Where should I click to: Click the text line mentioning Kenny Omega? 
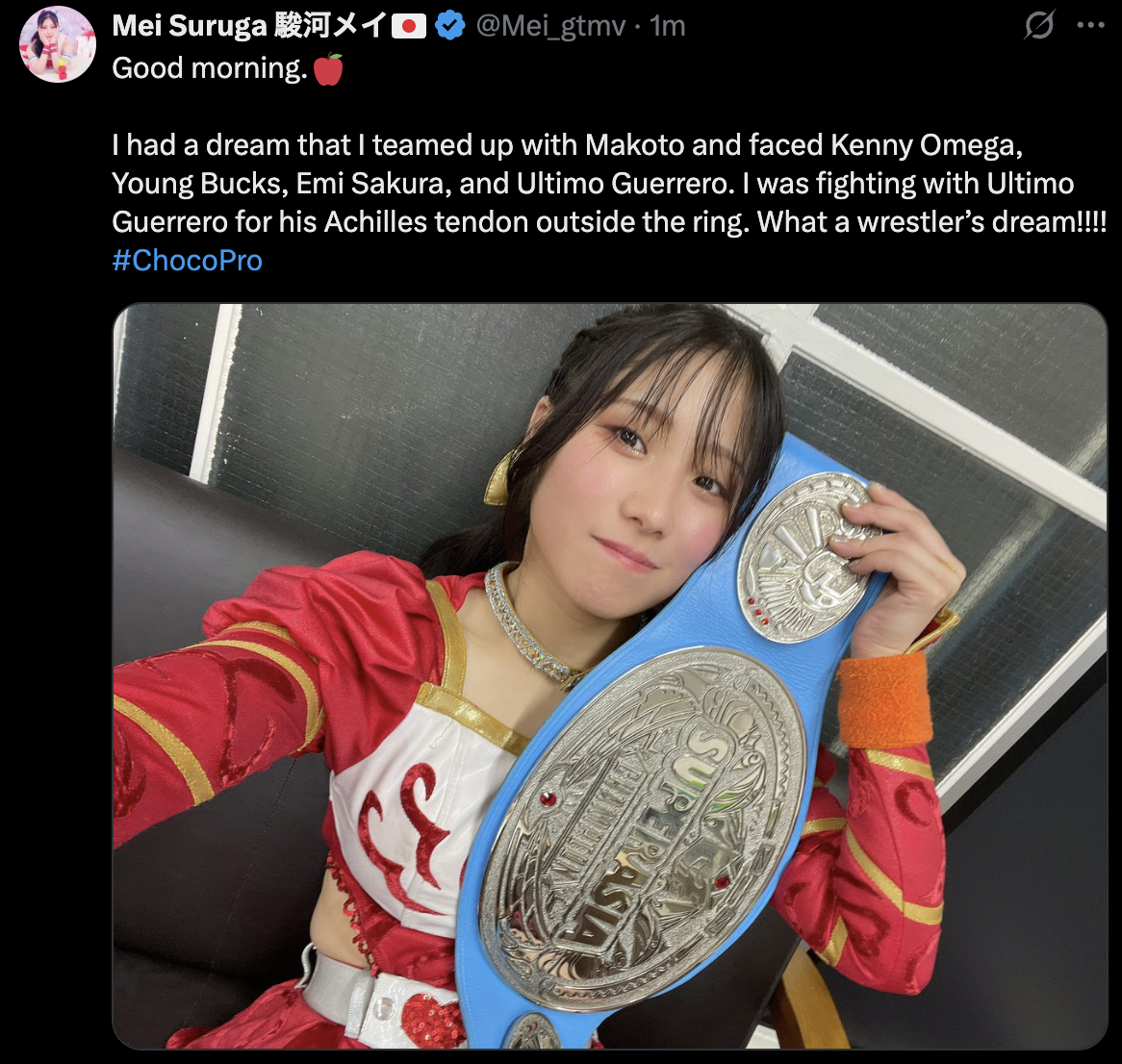568,145
